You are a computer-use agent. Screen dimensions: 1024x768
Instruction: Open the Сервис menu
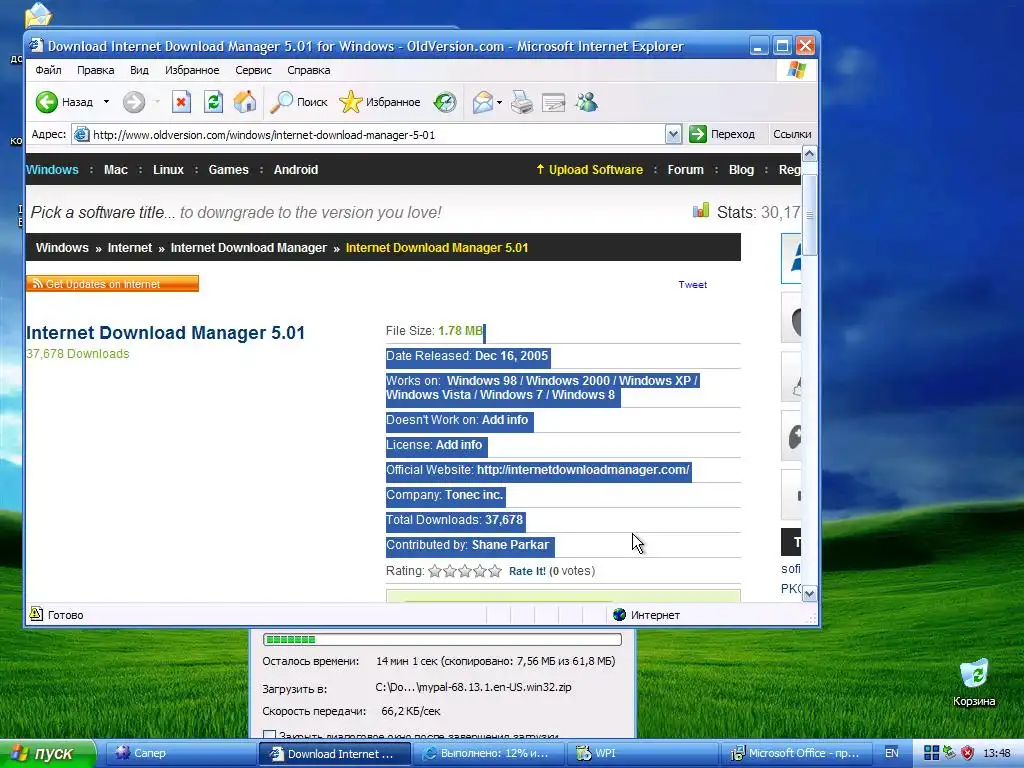253,70
